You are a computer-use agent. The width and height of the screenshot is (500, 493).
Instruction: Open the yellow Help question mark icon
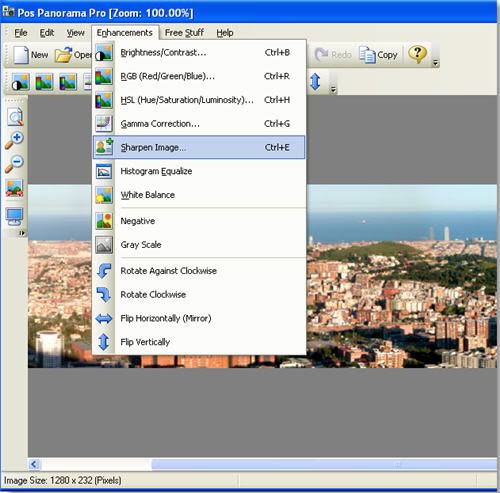coord(417,54)
